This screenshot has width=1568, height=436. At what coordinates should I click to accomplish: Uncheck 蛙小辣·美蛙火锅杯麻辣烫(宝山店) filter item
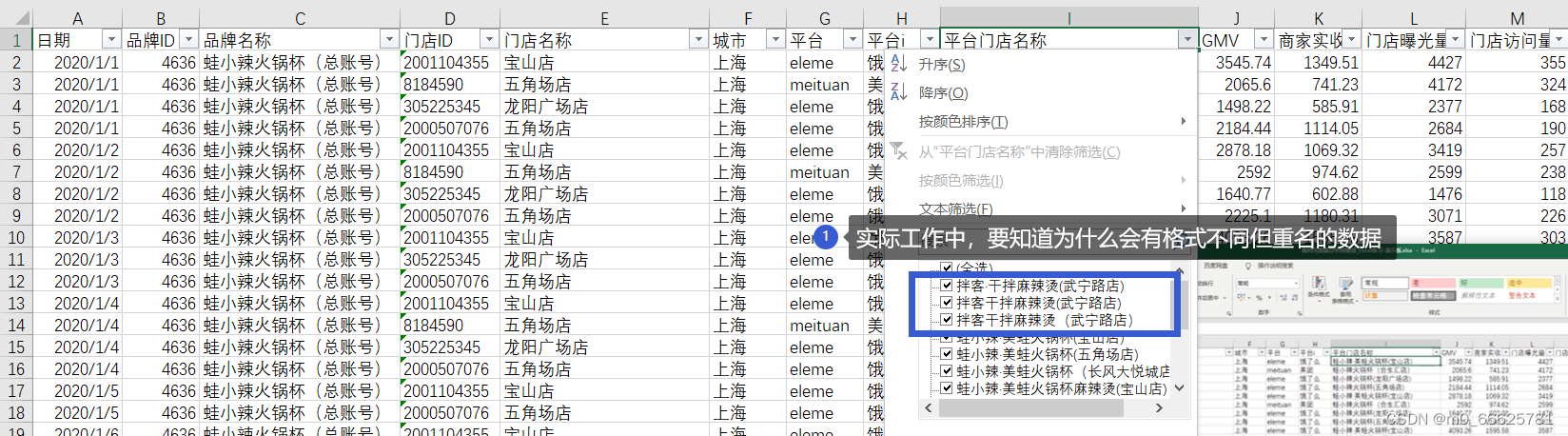click(947, 388)
